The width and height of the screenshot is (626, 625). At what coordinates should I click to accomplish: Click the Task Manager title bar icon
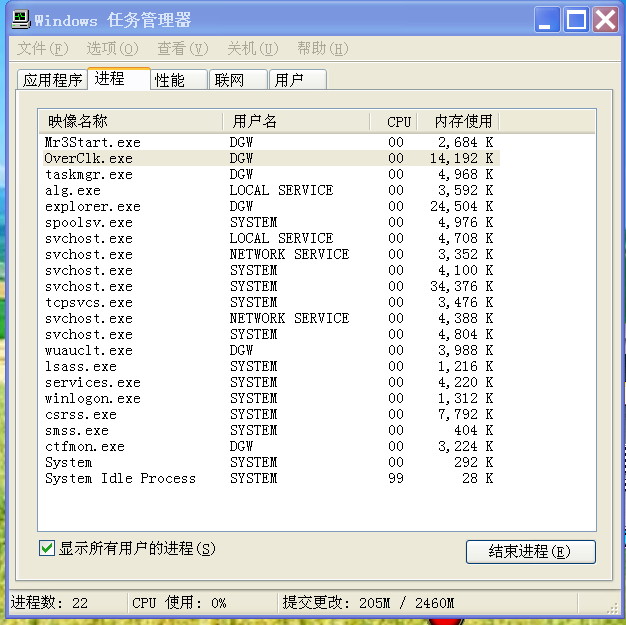point(20,20)
